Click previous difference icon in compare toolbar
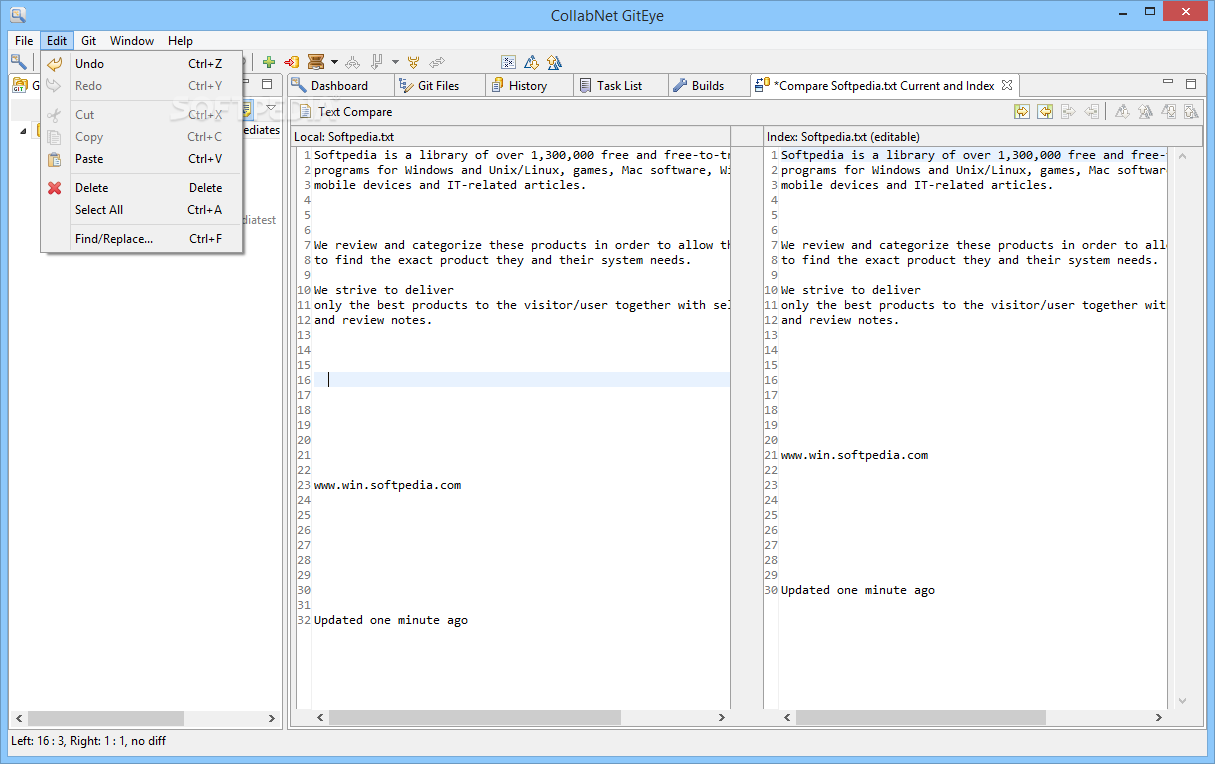The height and width of the screenshot is (764, 1215). [x=1145, y=112]
